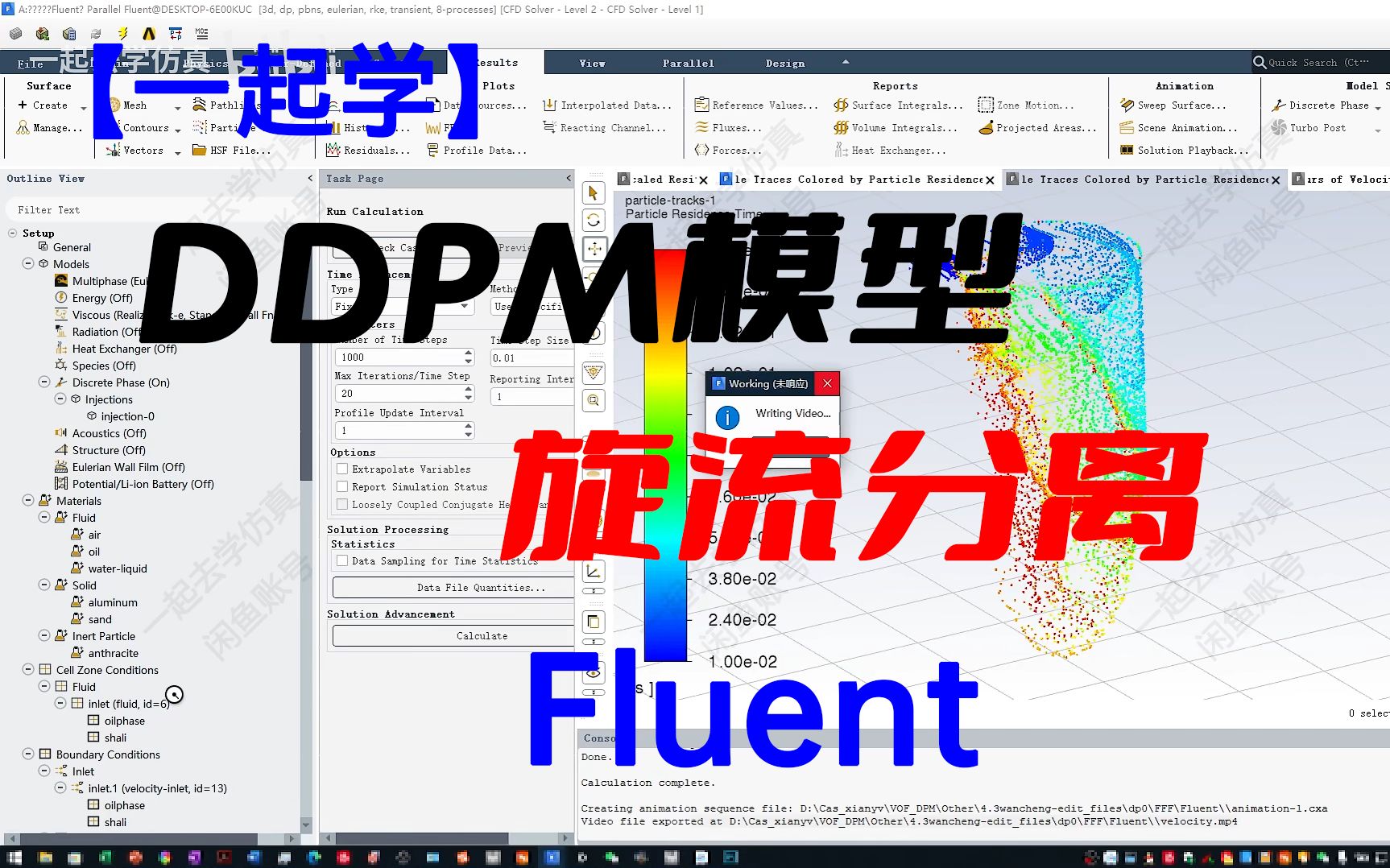1390x868 pixels.
Task: Click the axis orientation tool icon
Action: click(594, 572)
